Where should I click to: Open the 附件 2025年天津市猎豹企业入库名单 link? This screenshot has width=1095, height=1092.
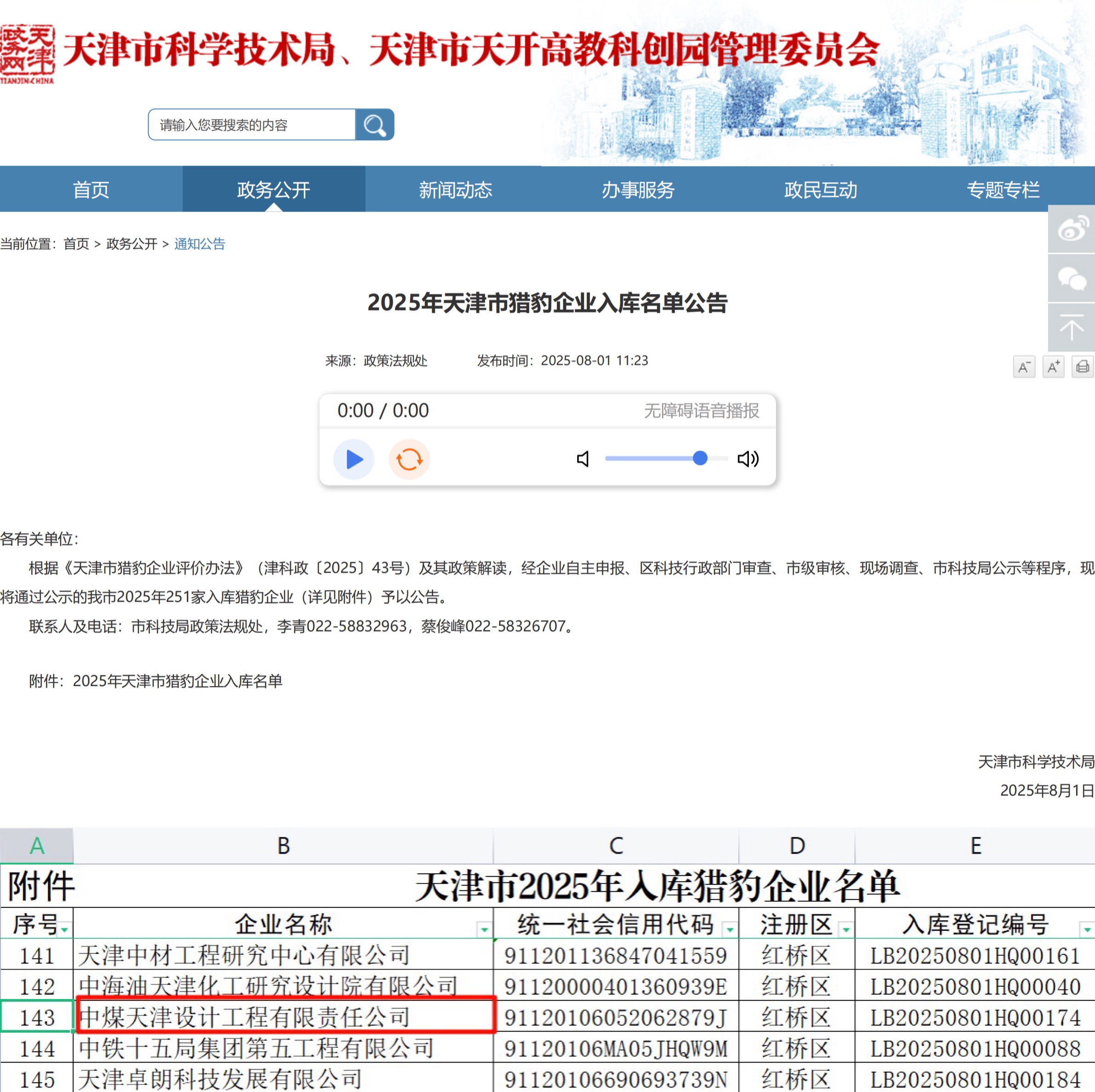[177, 681]
